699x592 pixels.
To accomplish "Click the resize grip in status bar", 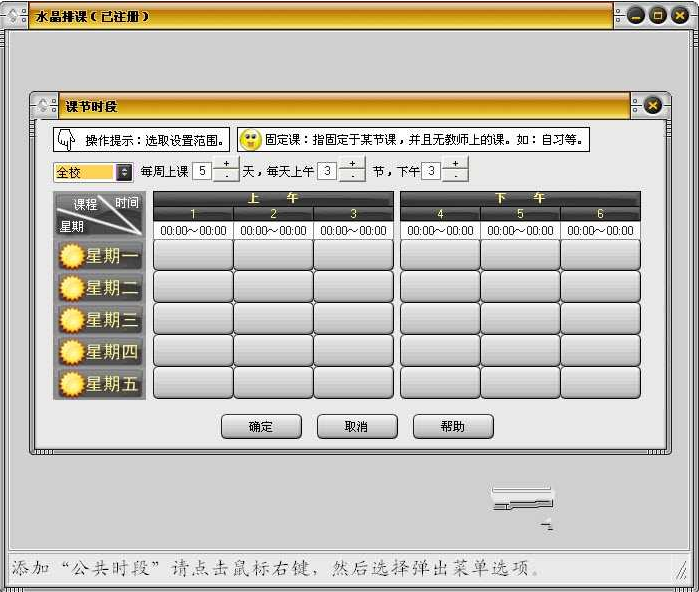I will 683,570.
